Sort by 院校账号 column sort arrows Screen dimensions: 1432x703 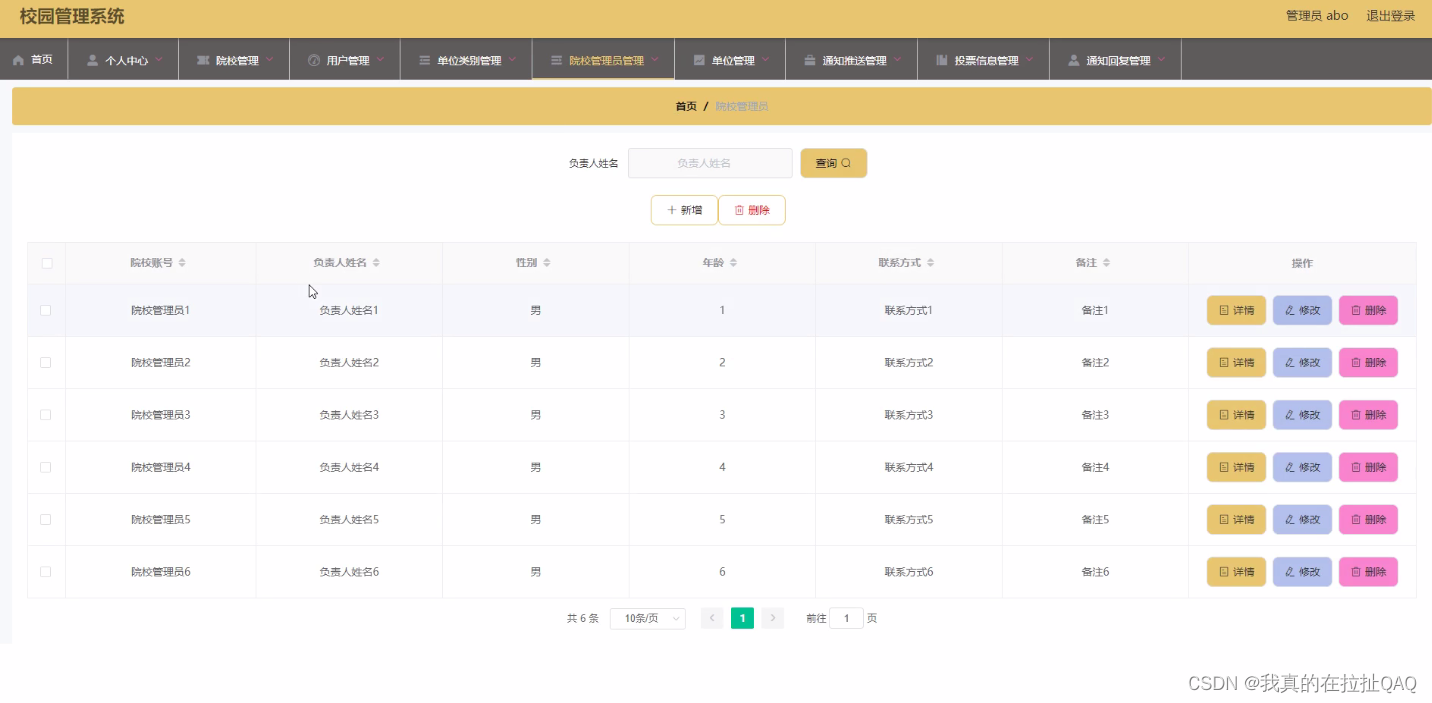pos(182,263)
